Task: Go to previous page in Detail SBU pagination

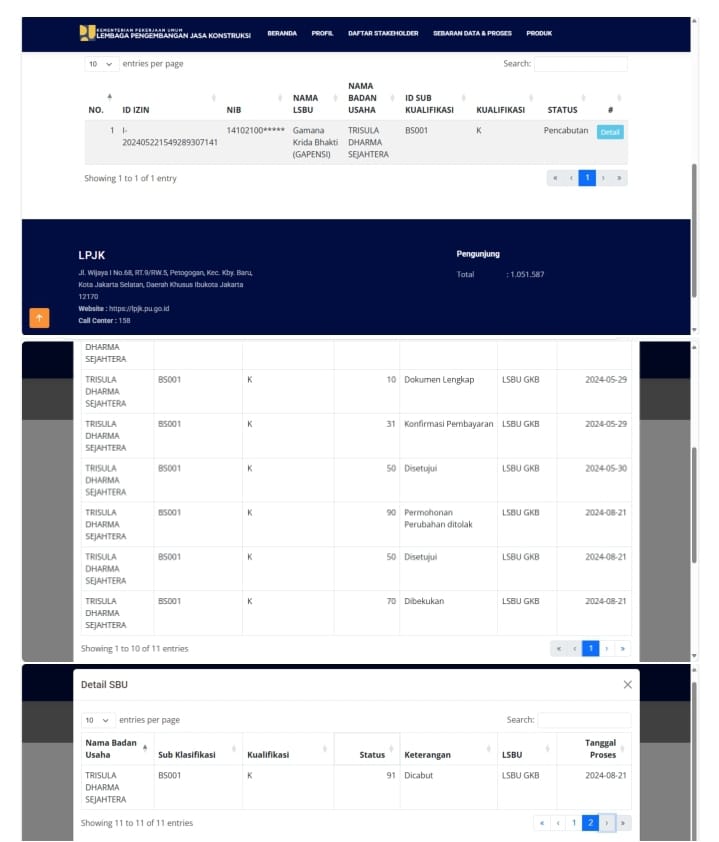Action: 558,822
